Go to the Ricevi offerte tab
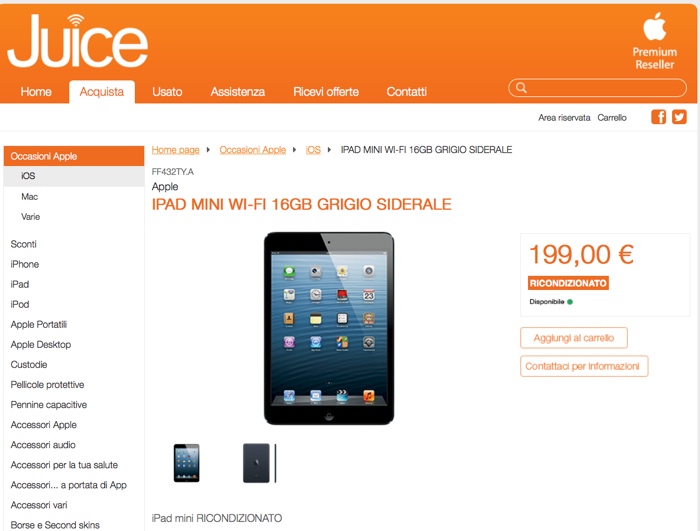The image size is (700, 531). [326, 92]
